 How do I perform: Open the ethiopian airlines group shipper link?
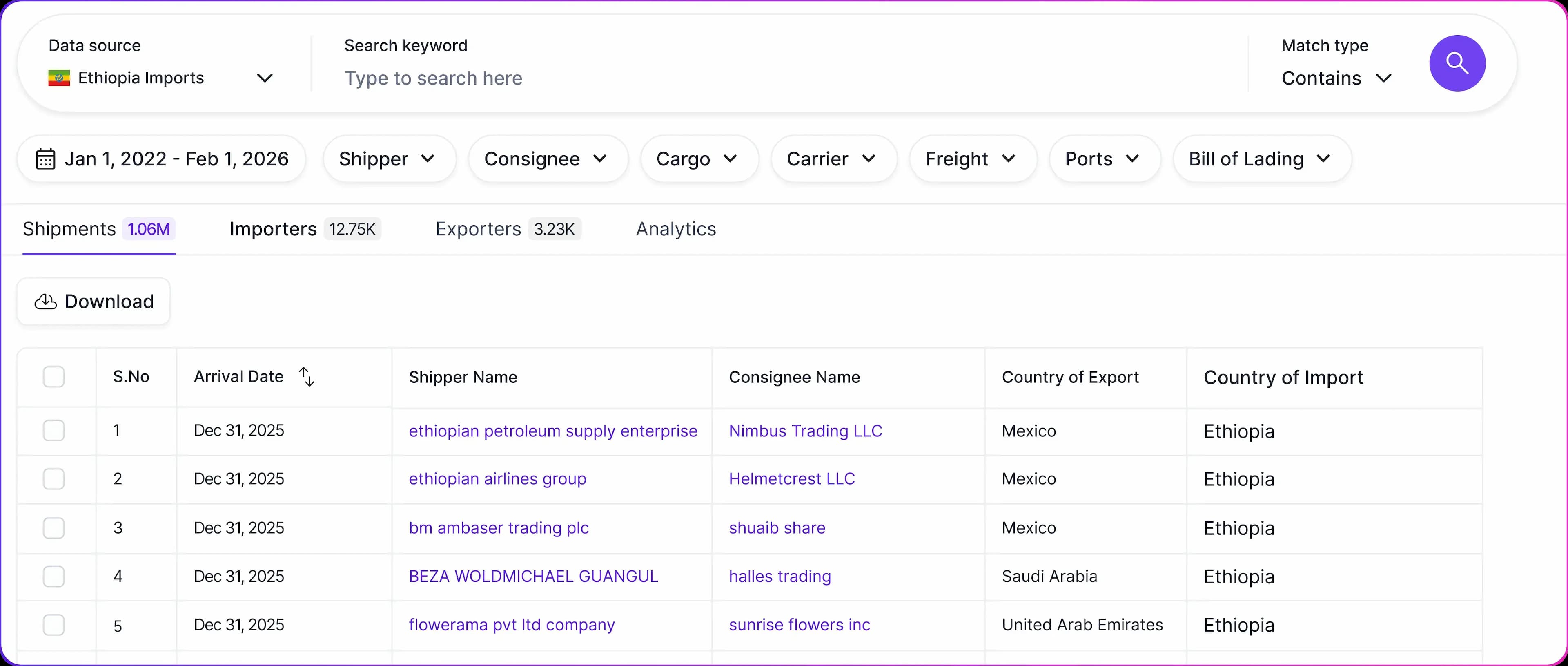[x=497, y=479]
